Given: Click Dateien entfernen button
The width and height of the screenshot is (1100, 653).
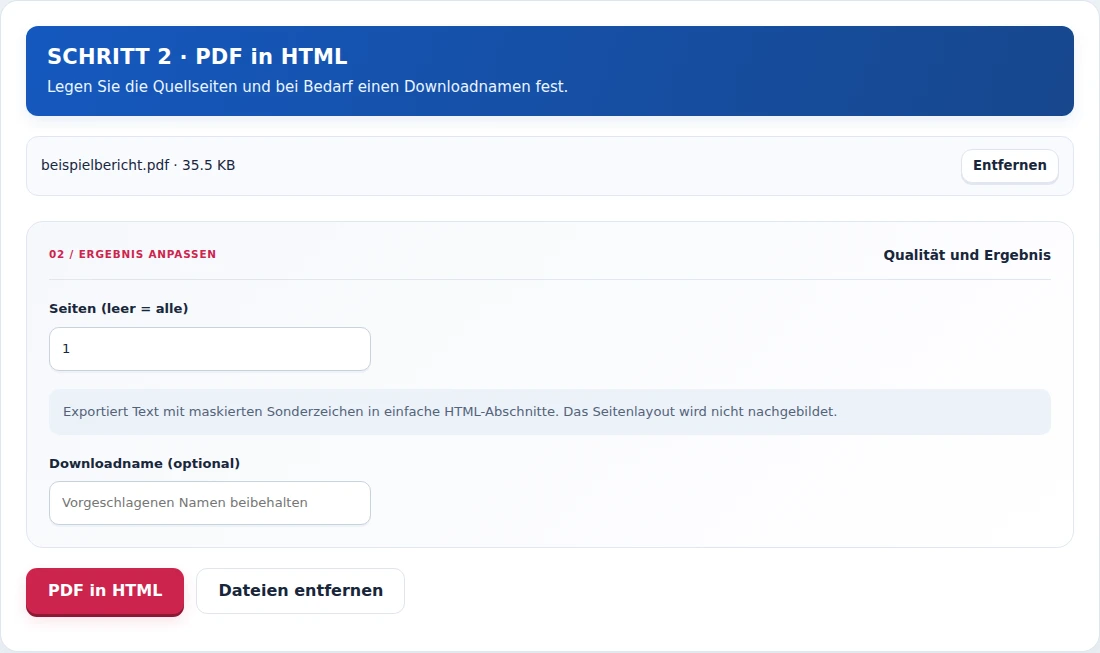Looking at the screenshot, I should [x=300, y=591].
